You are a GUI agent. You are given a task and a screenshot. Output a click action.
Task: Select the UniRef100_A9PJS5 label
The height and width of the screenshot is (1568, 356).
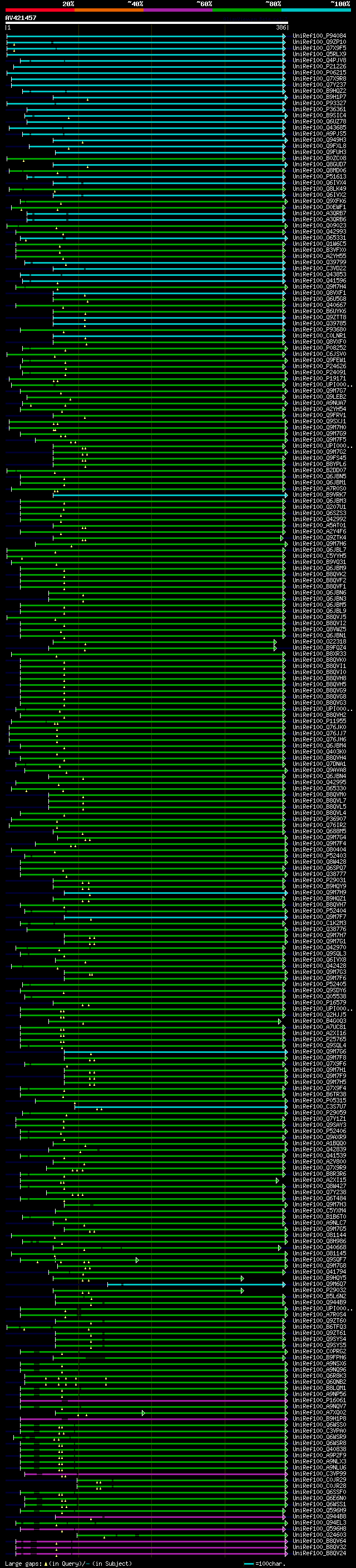pyautogui.click(x=319, y=134)
